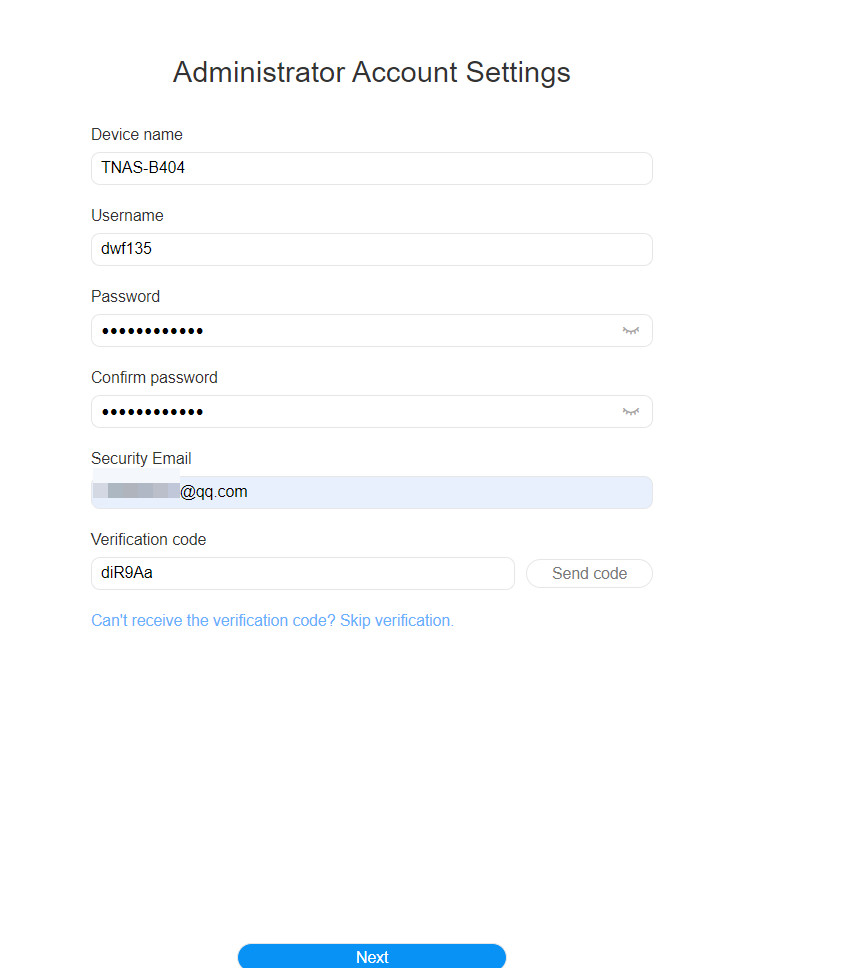Viewport: 847px width, 968px height.
Task: Show password via eye icon in Password field
Action: pyautogui.click(x=630, y=331)
